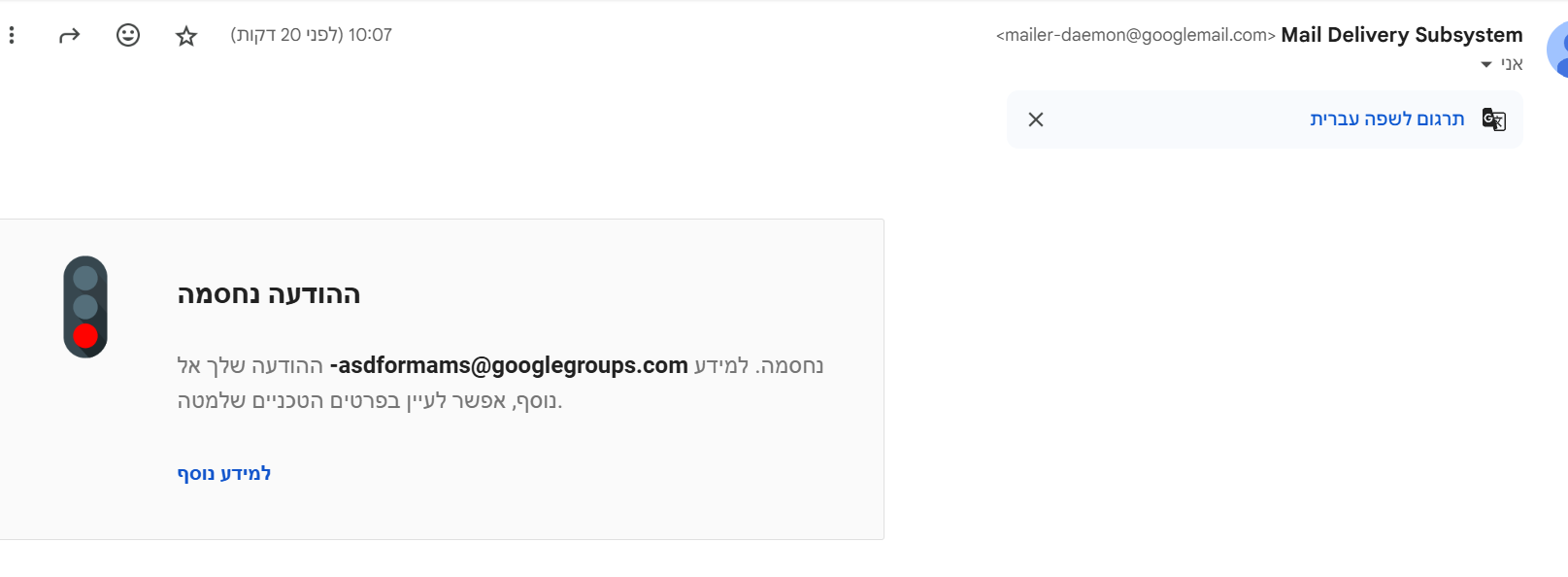The height and width of the screenshot is (577, 1568).
Task: Open the three-dot more options menu
Action: pyautogui.click(x=12, y=36)
